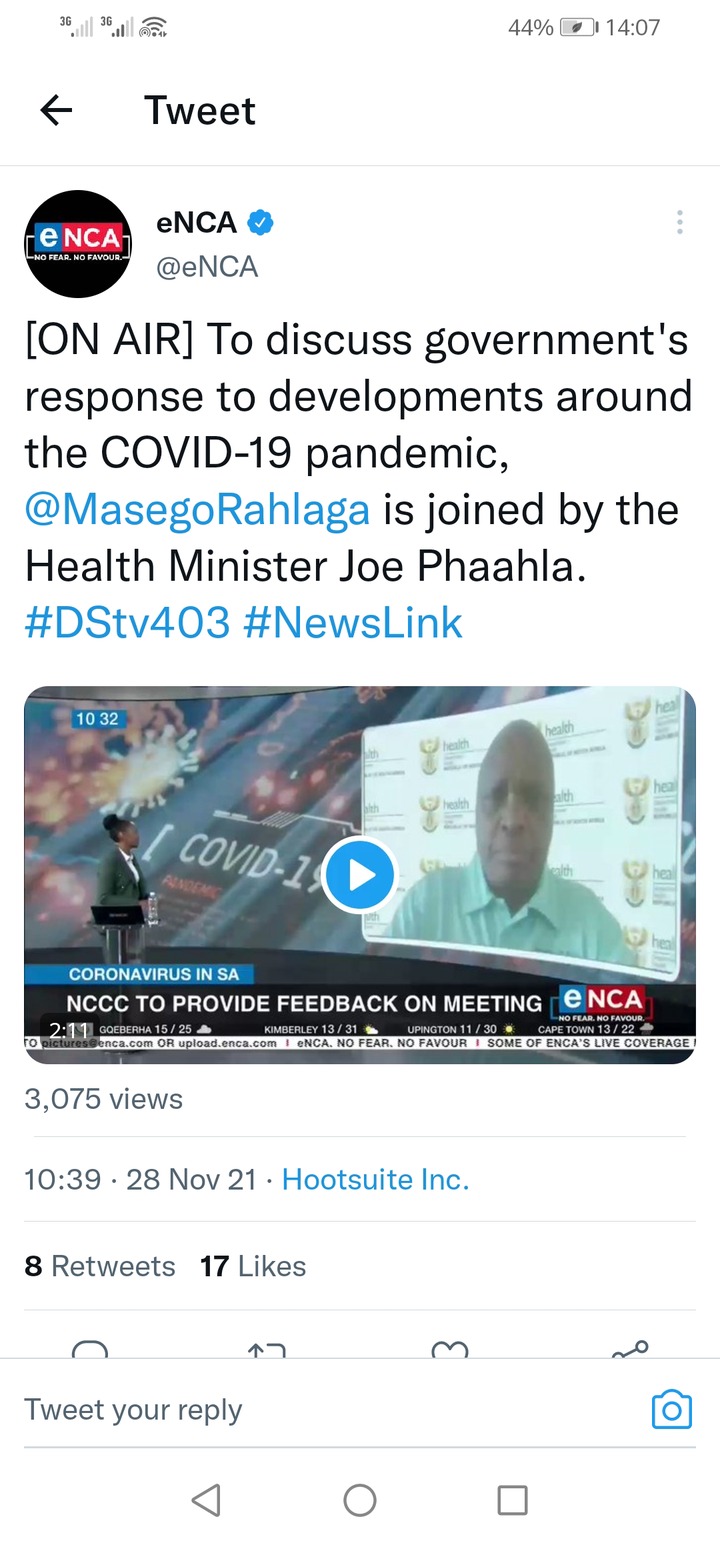This screenshot has height=1541, width=720.
Task: Tap the retweet arrows icon
Action: tap(266, 1349)
